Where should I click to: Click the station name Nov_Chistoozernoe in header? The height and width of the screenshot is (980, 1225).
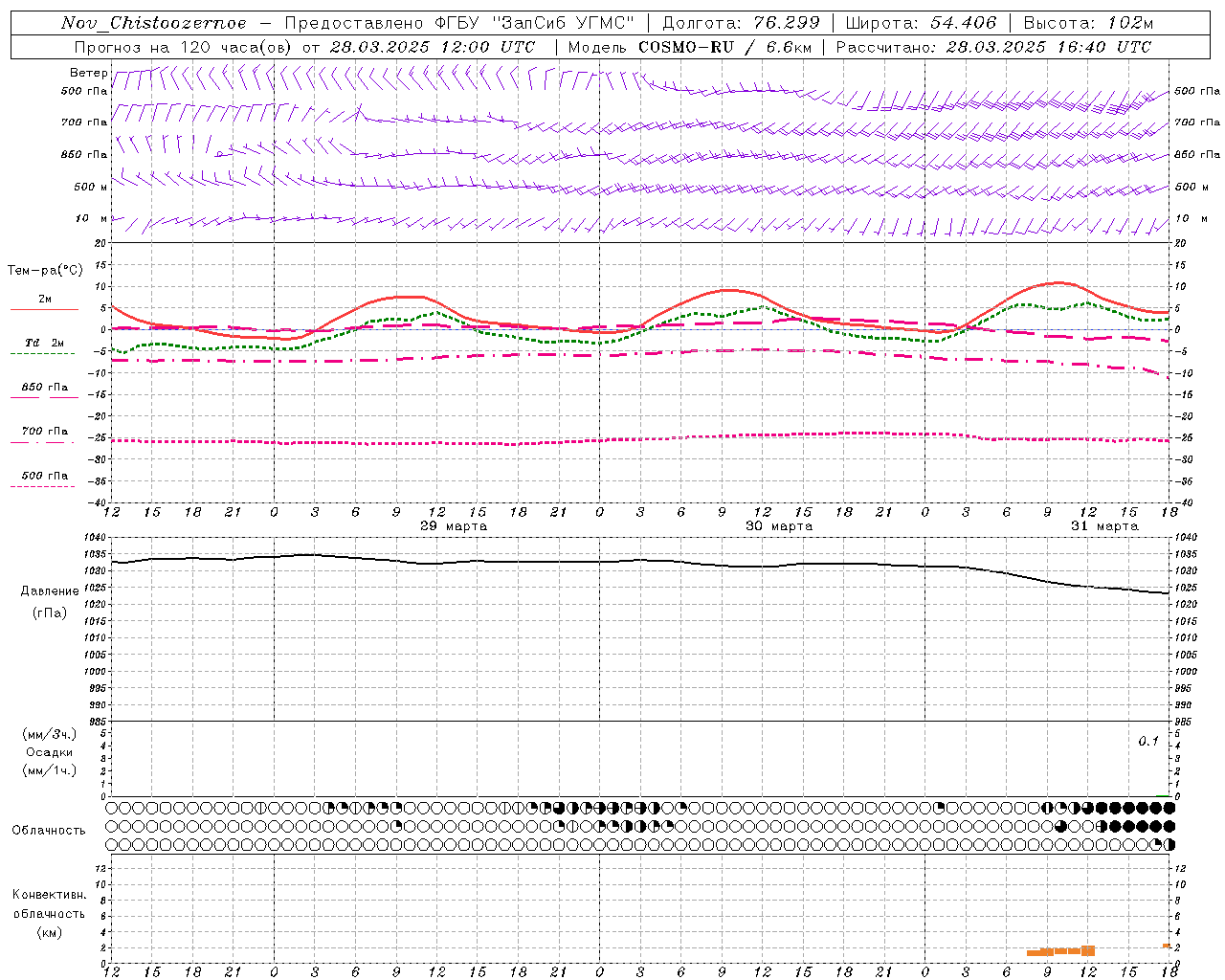pyautogui.click(x=153, y=23)
